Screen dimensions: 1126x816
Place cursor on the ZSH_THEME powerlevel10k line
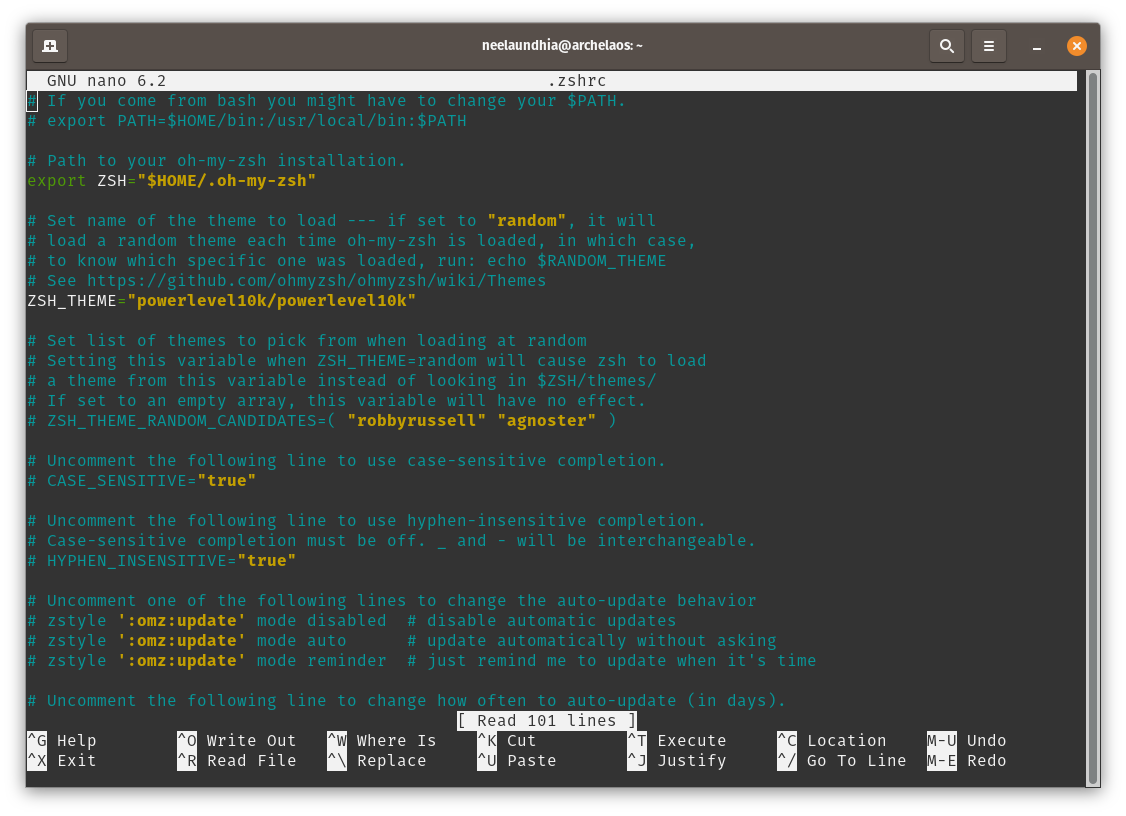click(222, 301)
